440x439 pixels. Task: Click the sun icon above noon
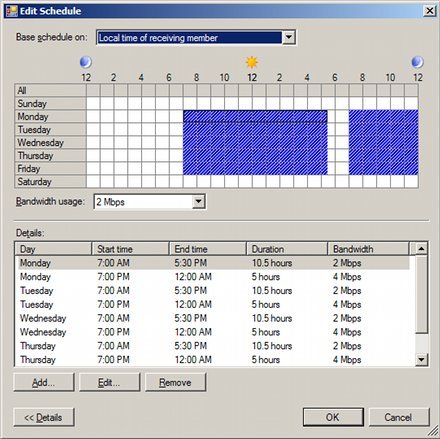click(252, 62)
